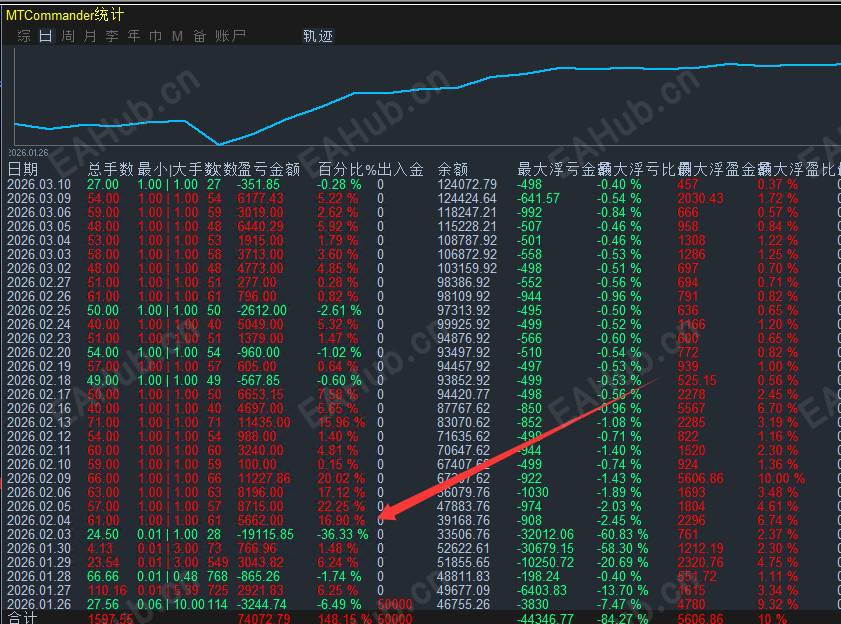Click the total floating loss -44346.77
This screenshot has height=624, width=841.
(545, 618)
